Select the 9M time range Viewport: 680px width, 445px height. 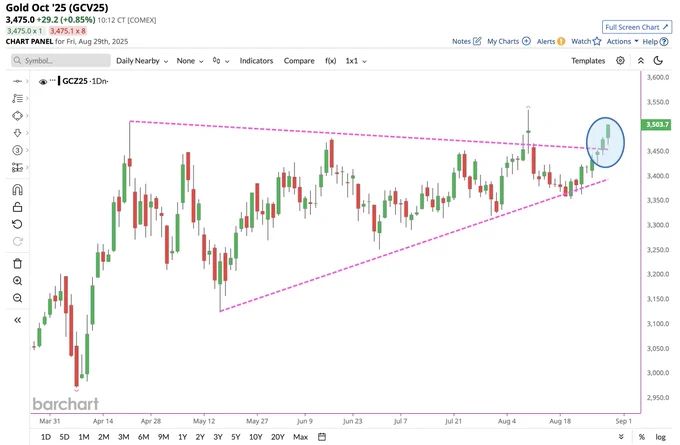tap(163, 437)
